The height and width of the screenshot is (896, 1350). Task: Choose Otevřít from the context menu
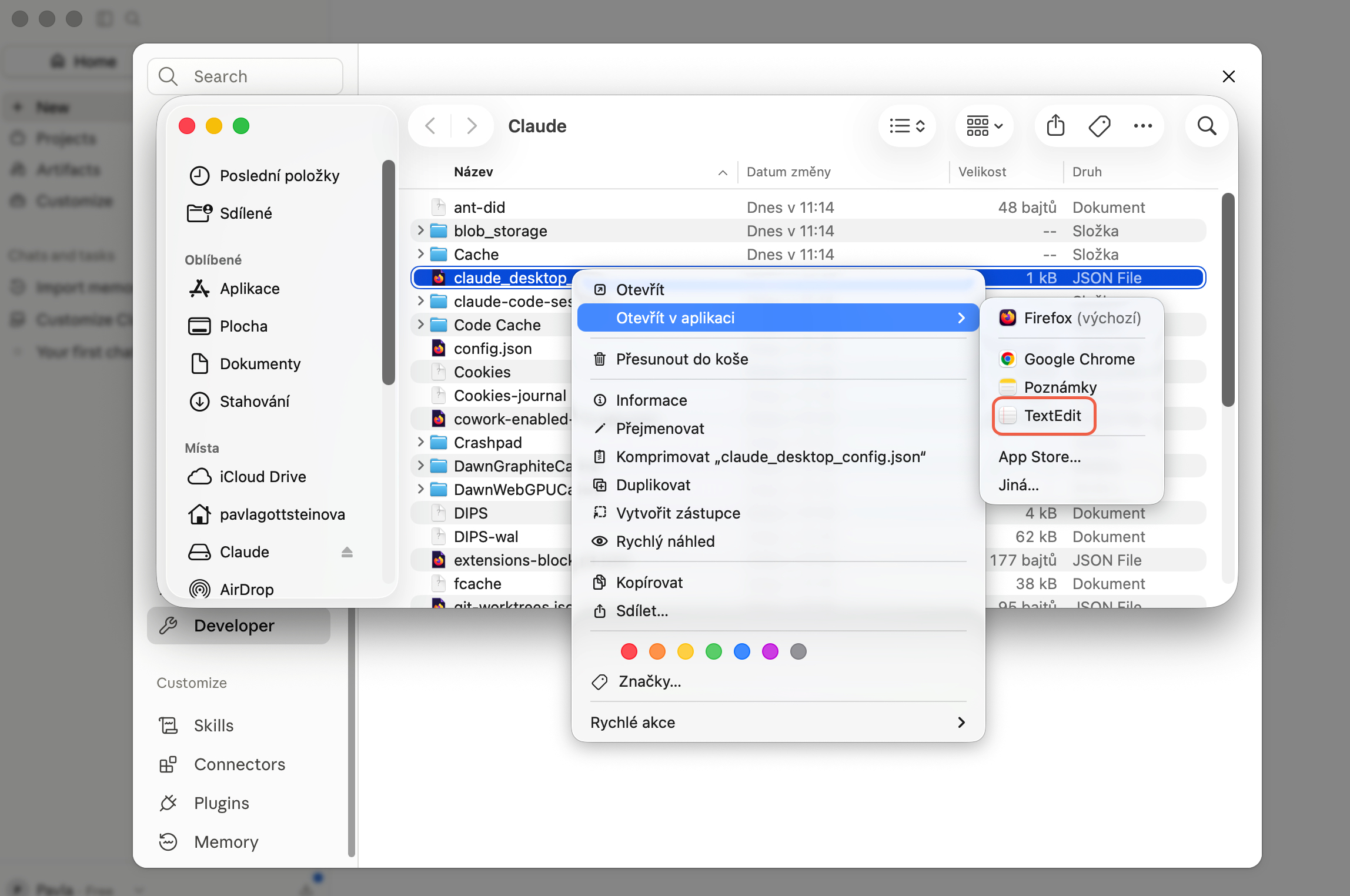(778, 290)
